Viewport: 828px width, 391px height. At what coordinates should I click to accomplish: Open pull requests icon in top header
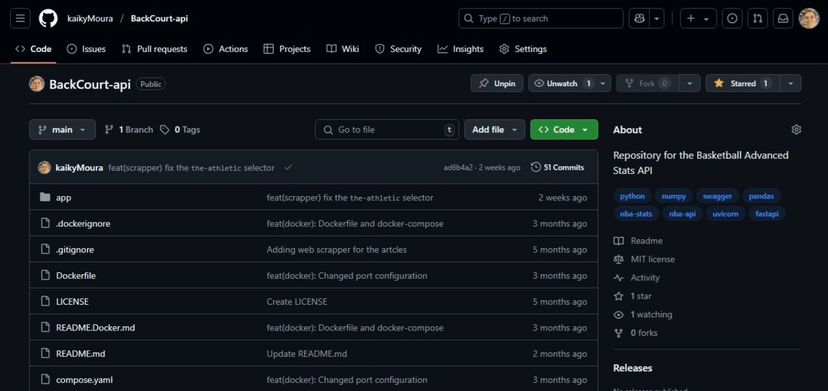(757, 18)
